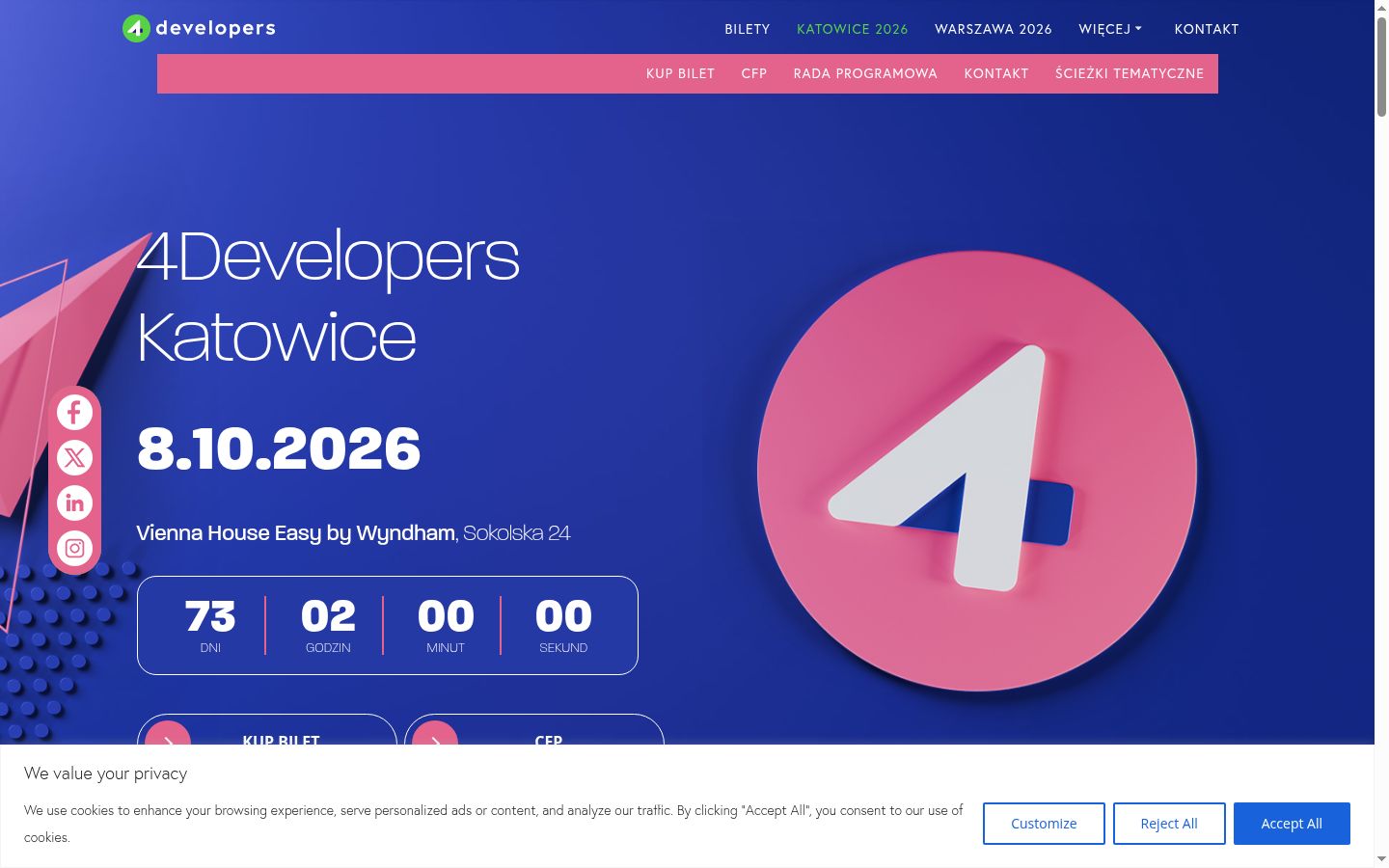Open ŚCIEŻKI TEMATYCZNE in pink submenu
This screenshot has height=868, width=1389.
(x=1130, y=73)
